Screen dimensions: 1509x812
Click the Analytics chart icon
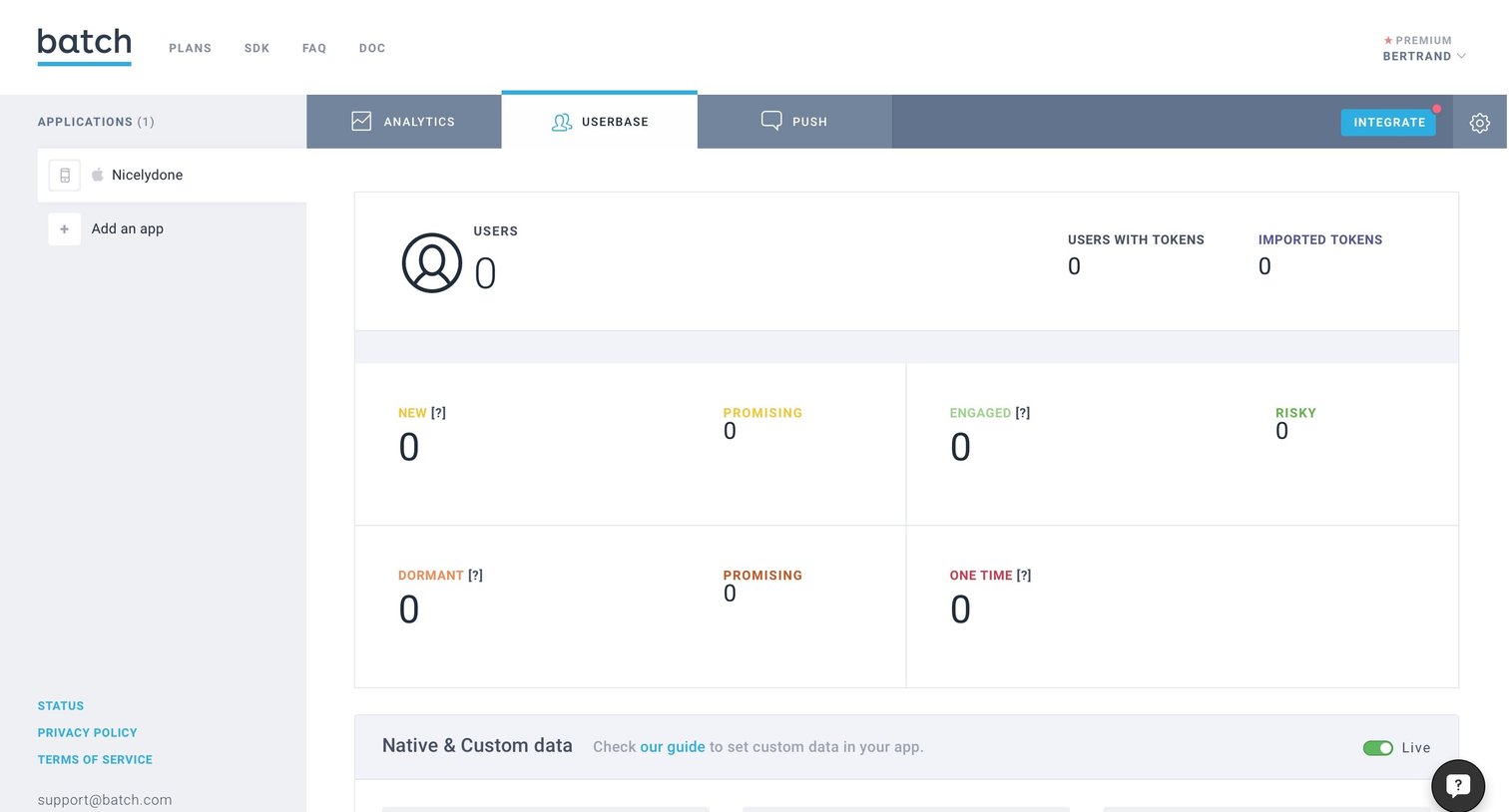click(361, 121)
